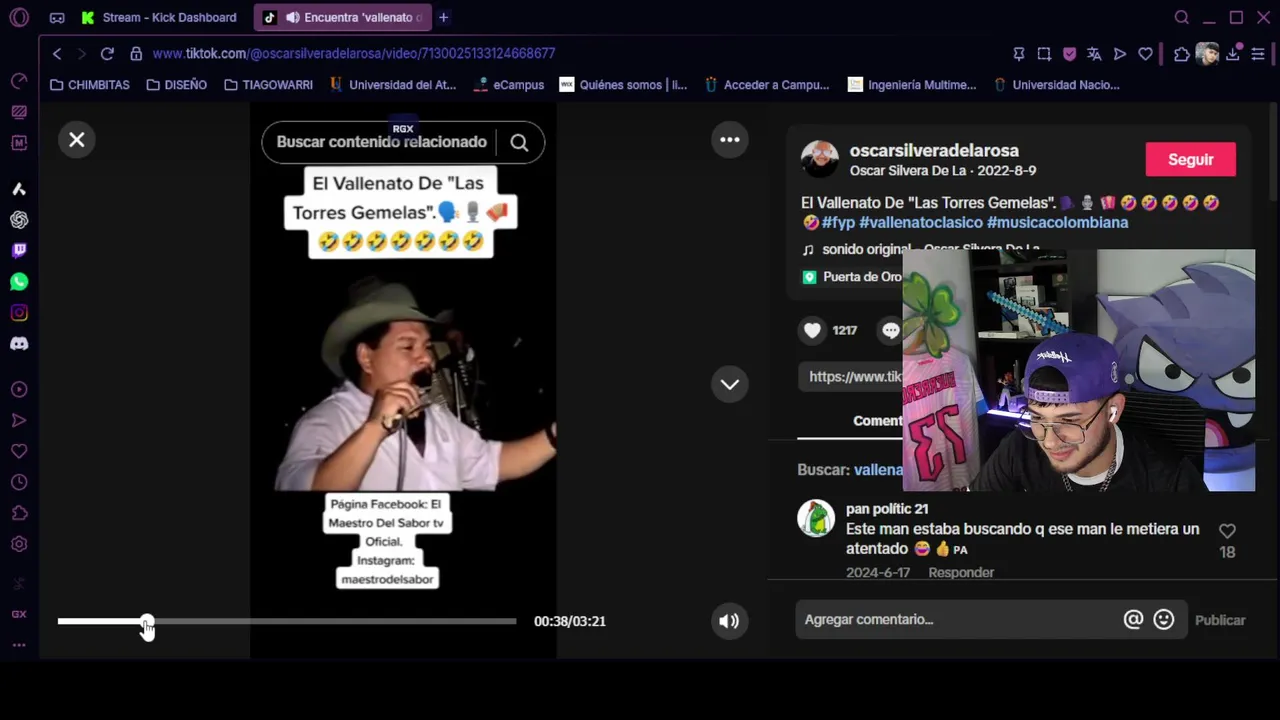This screenshot has width=1280, height=720.
Task: Open the ad blocker shield icon
Action: pyautogui.click(x=1069, y=54)
